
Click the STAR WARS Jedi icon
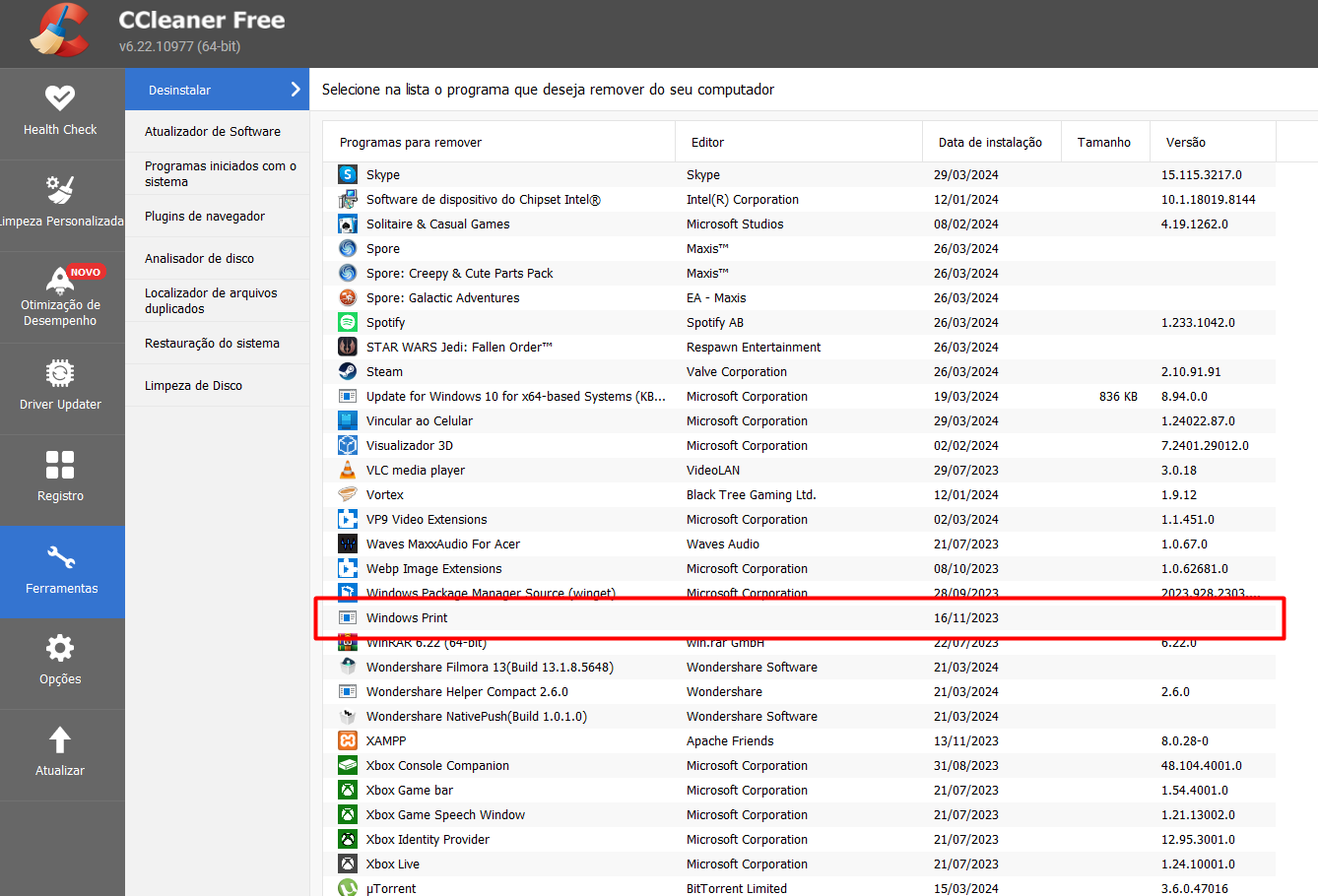pos(348,347)
